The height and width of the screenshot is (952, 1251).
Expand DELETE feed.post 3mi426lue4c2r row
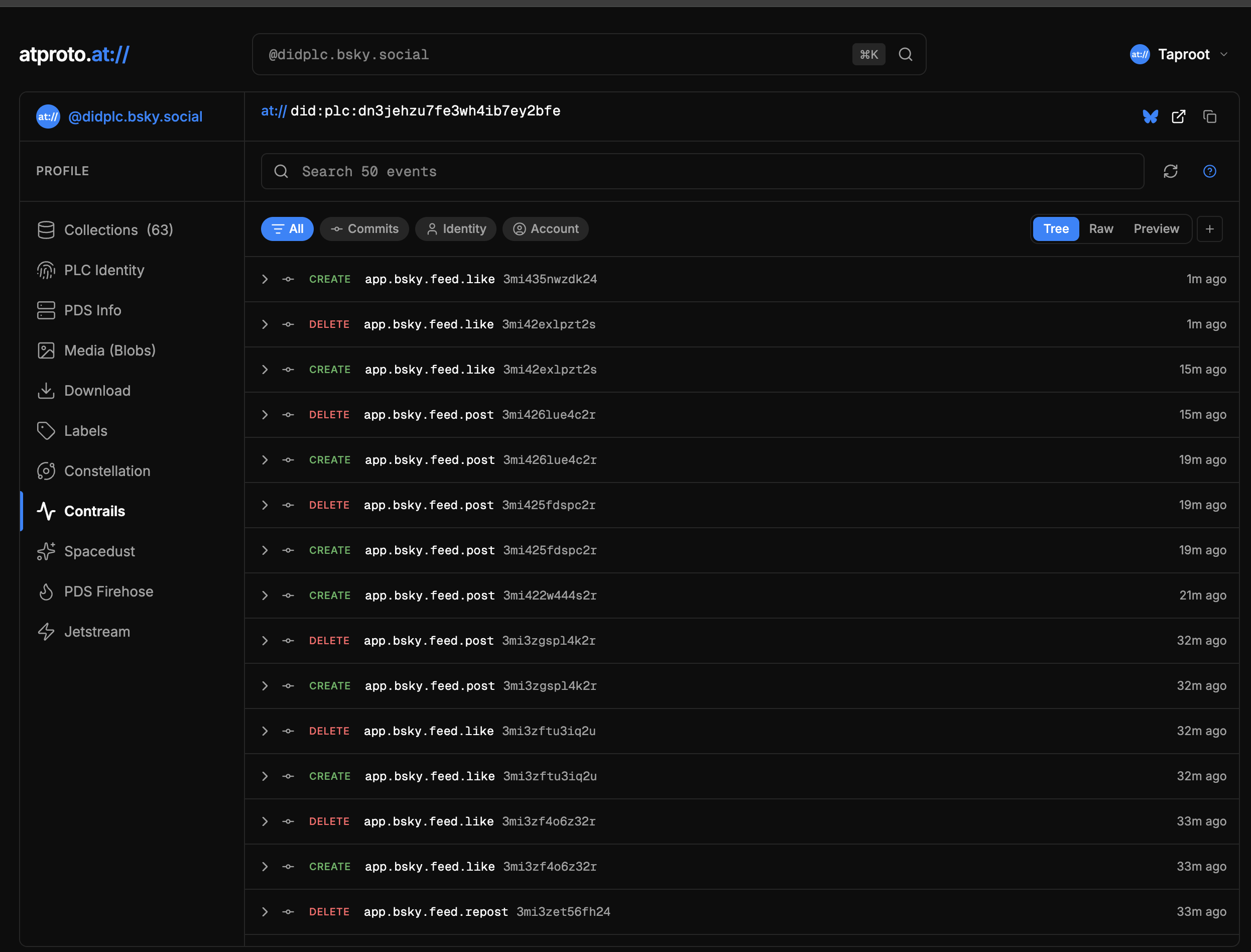(x=265, y=415)
